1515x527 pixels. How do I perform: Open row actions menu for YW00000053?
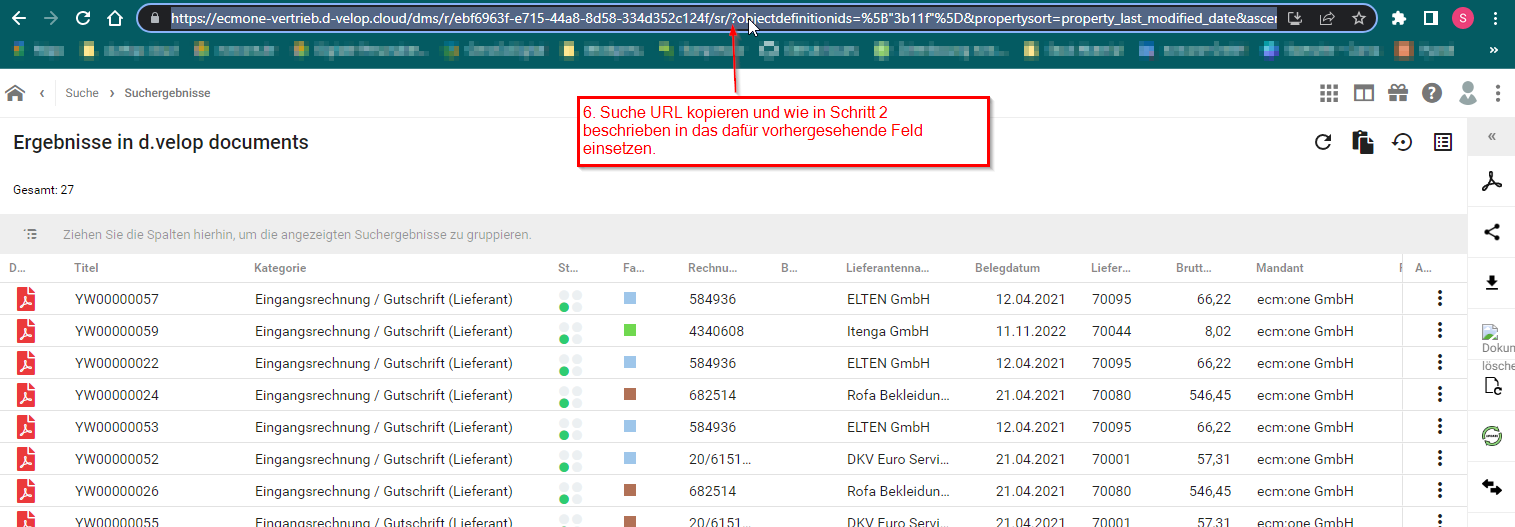click(x=1440, y=427)
